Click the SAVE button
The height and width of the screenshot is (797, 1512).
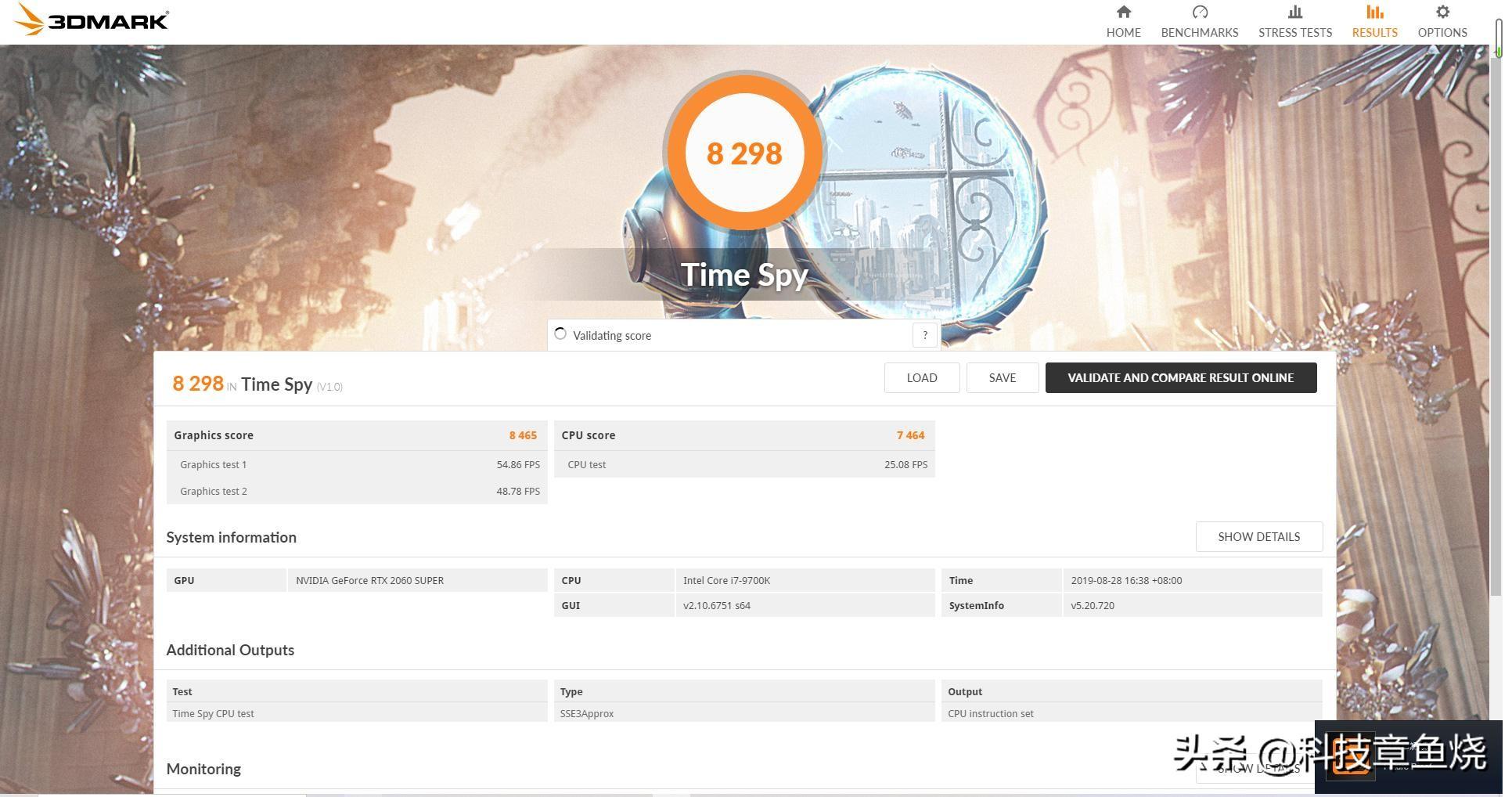tap(1002, 378)
